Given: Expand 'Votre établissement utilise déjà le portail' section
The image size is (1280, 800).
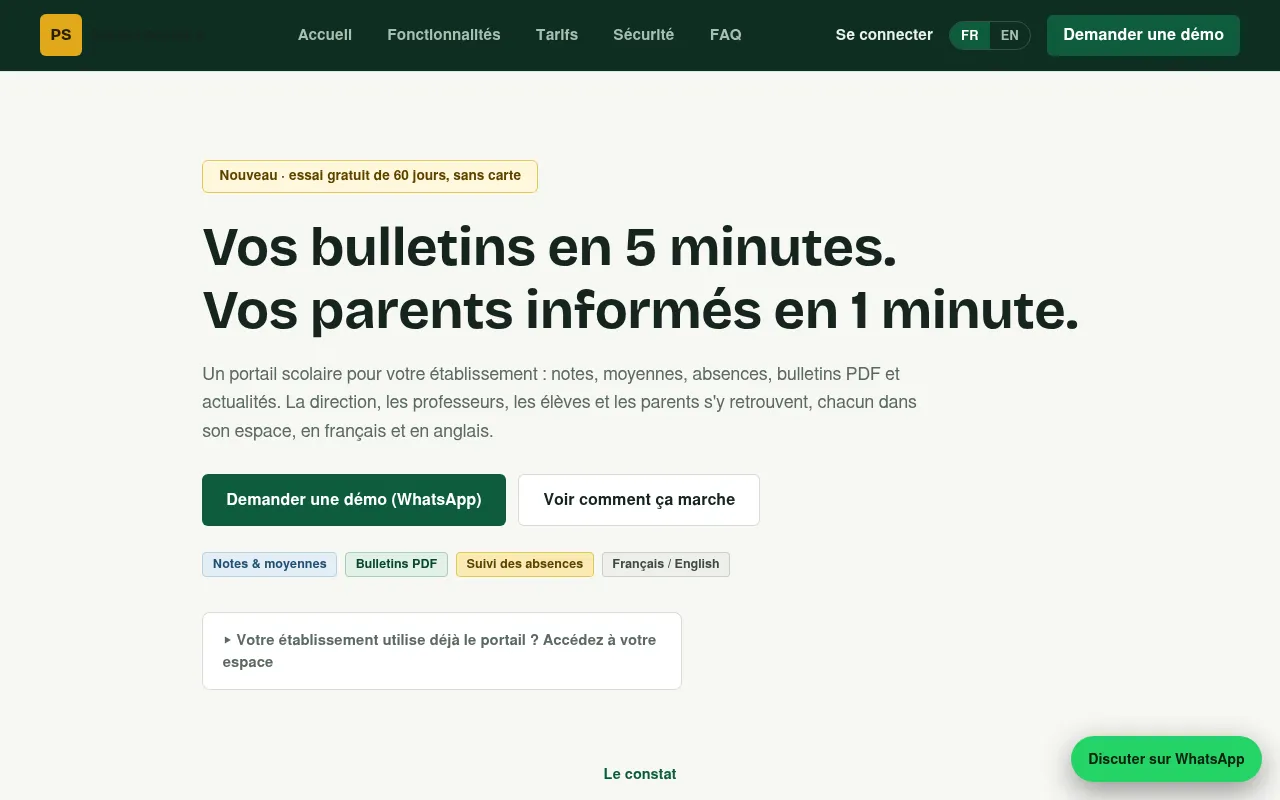Looking at the screenshot, I should 442,651.
